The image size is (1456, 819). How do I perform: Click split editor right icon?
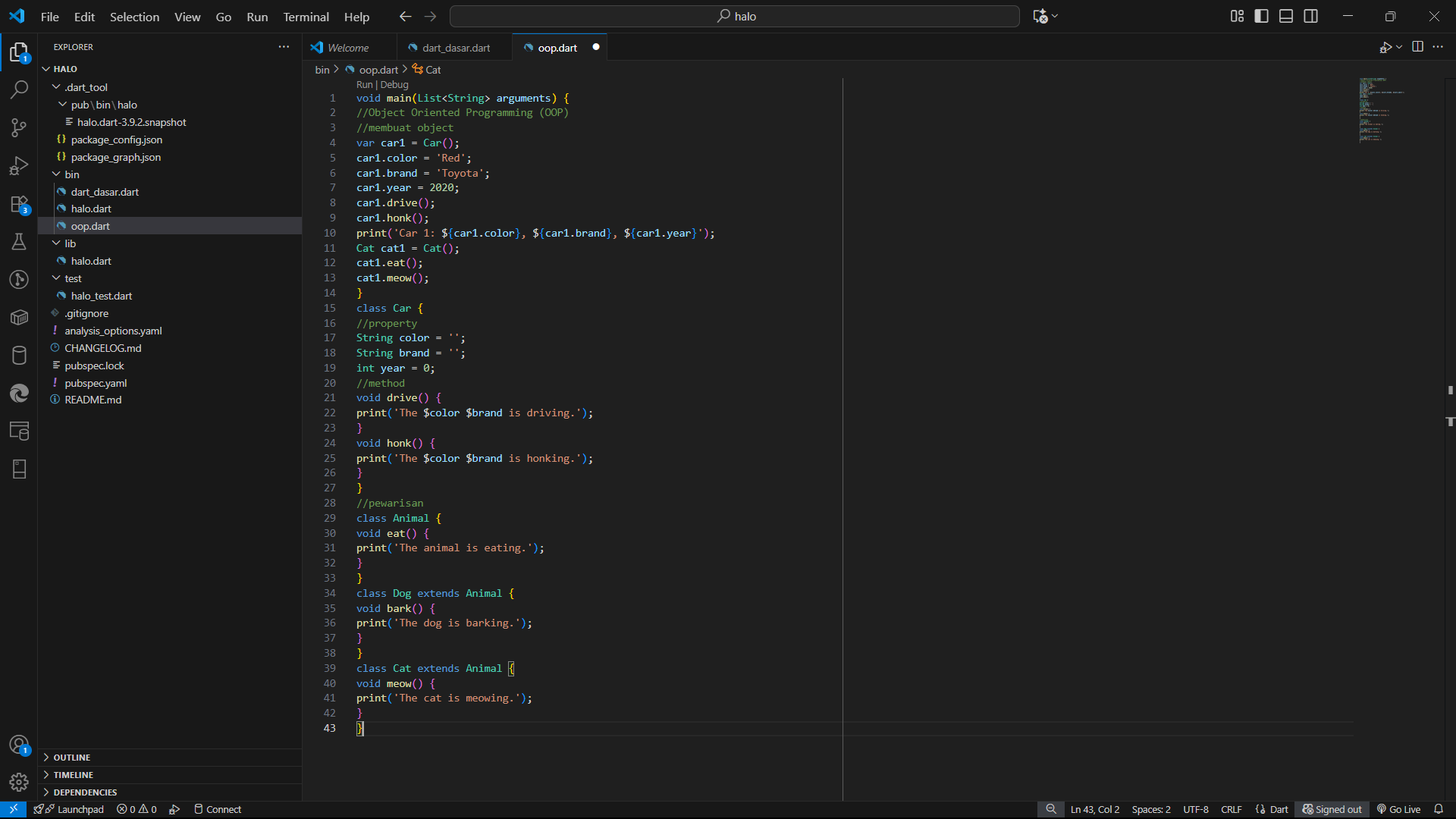[1417, 47]
